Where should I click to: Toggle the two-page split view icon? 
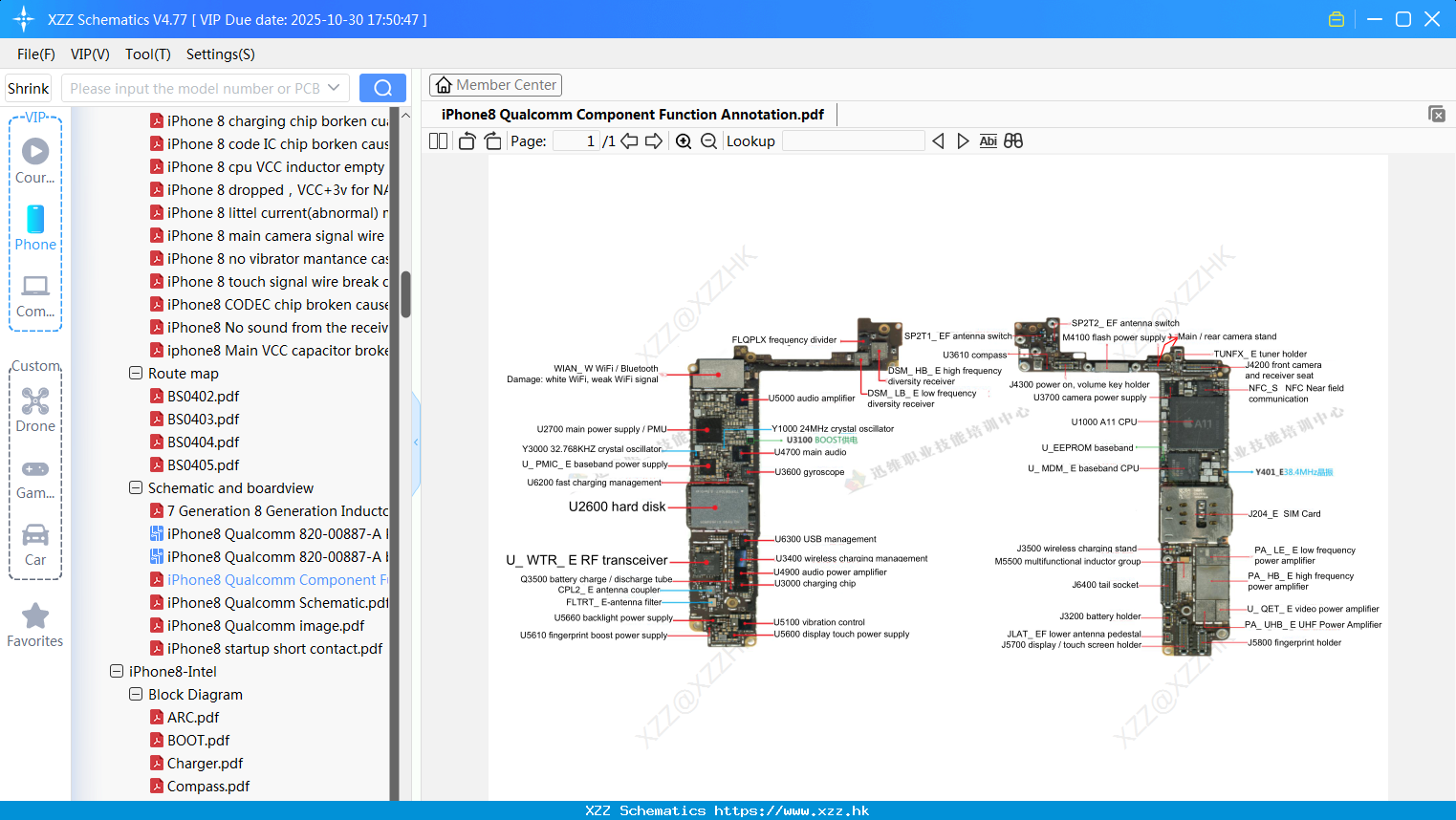click(x=438, y=140)
